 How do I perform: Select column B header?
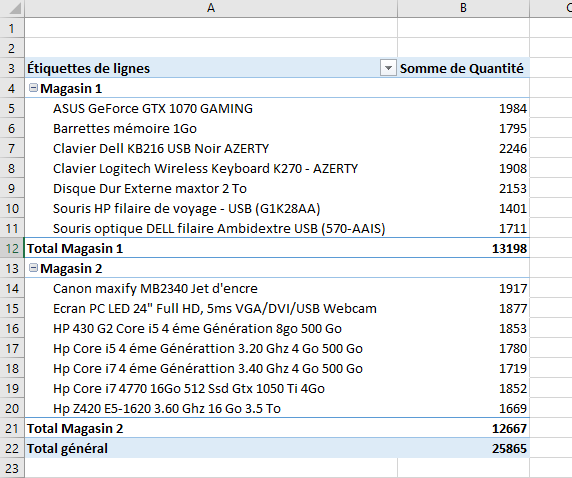[x=463, y=8]
